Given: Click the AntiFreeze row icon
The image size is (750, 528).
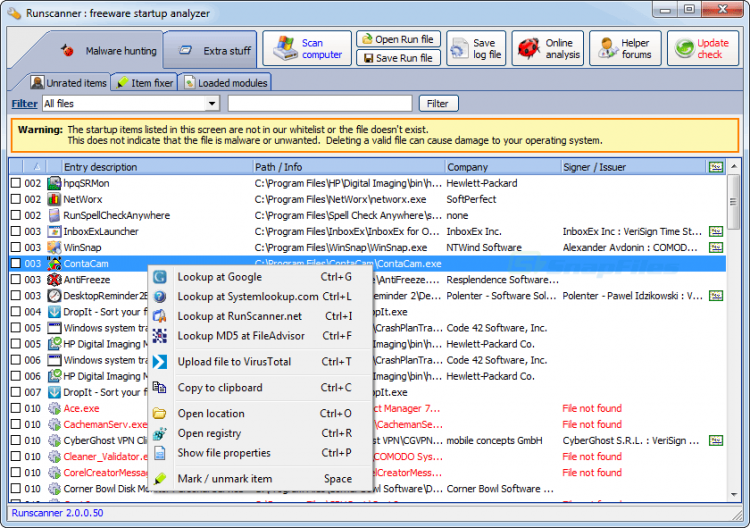Looking at the screenshot, I should 54,279.
